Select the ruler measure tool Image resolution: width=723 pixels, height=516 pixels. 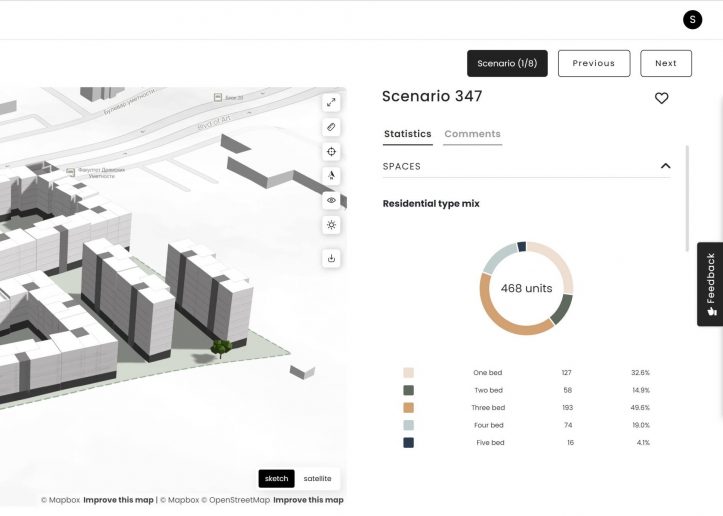tap(332, 127)
